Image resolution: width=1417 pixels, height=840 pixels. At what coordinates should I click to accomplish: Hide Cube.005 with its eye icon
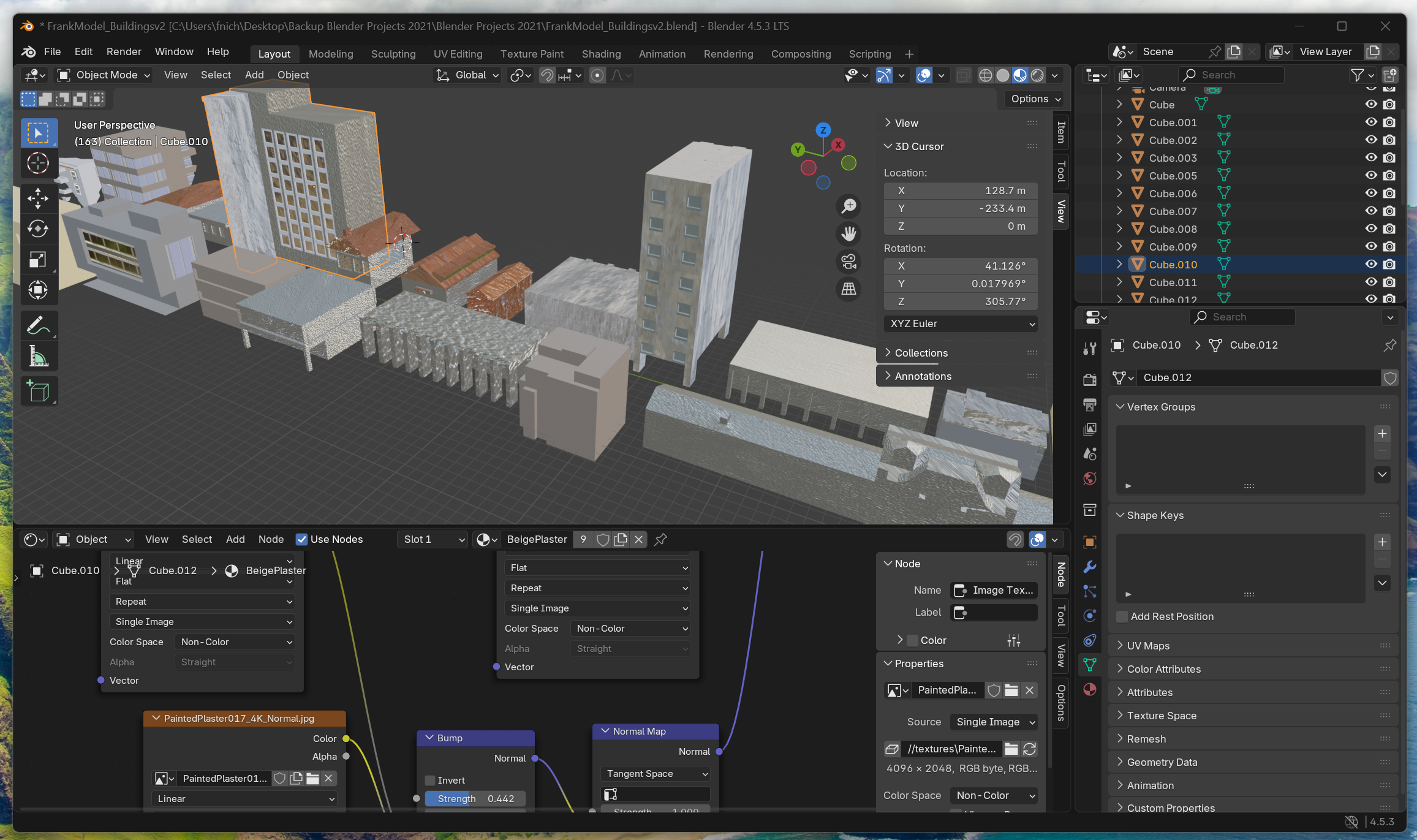click(1371, 175)
